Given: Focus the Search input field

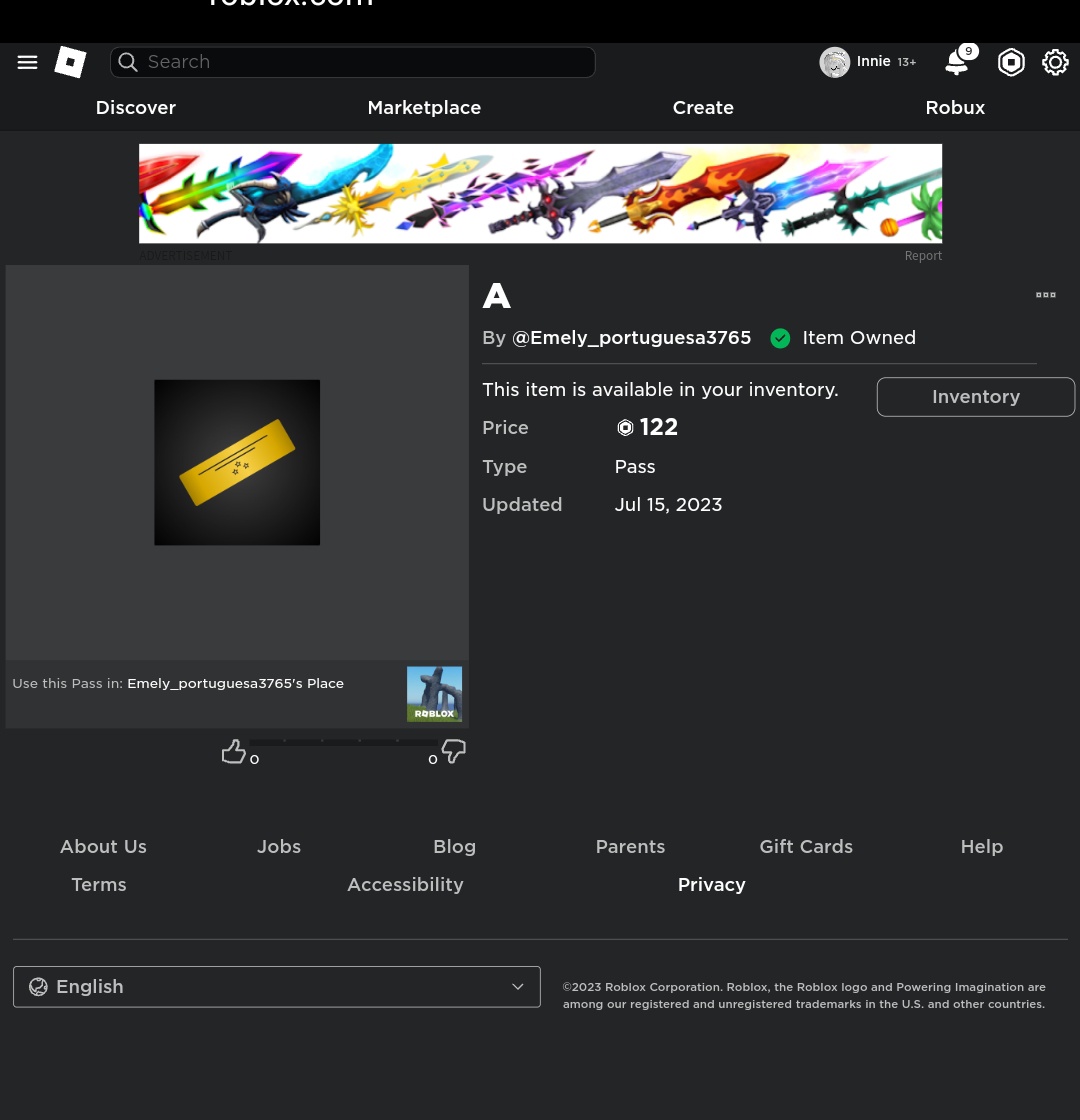Looking at the screenshot, I should 353,62.
